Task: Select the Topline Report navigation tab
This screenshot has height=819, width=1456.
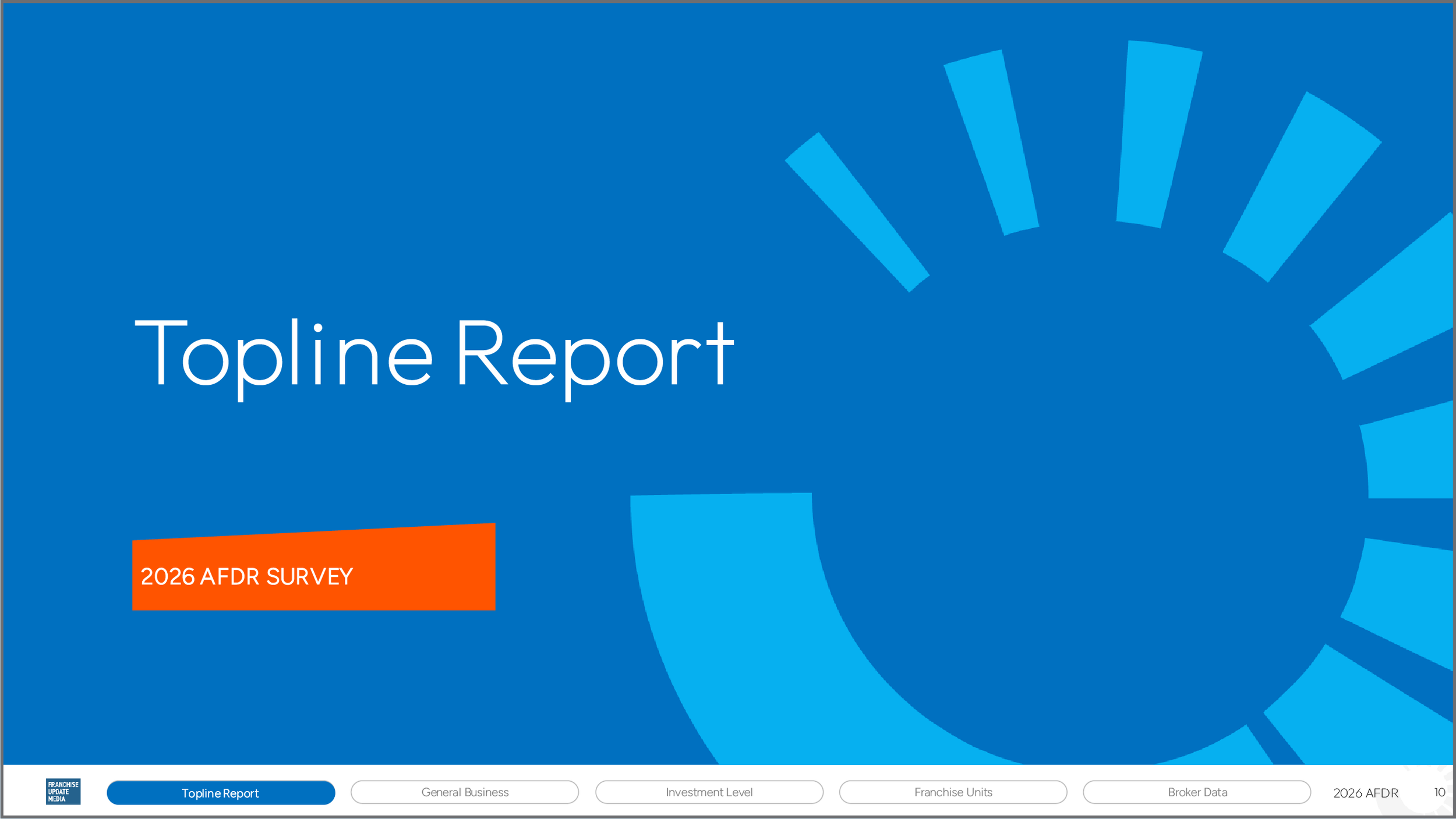Action: 221,793
